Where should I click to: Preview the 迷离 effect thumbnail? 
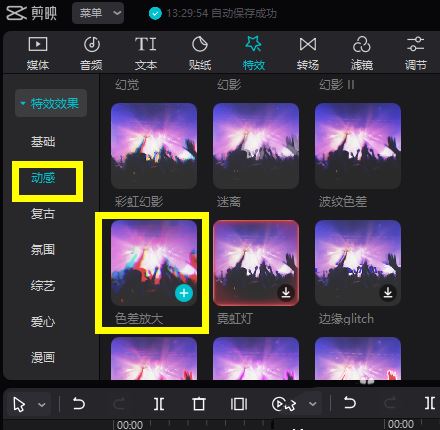[x=256, y=146]
